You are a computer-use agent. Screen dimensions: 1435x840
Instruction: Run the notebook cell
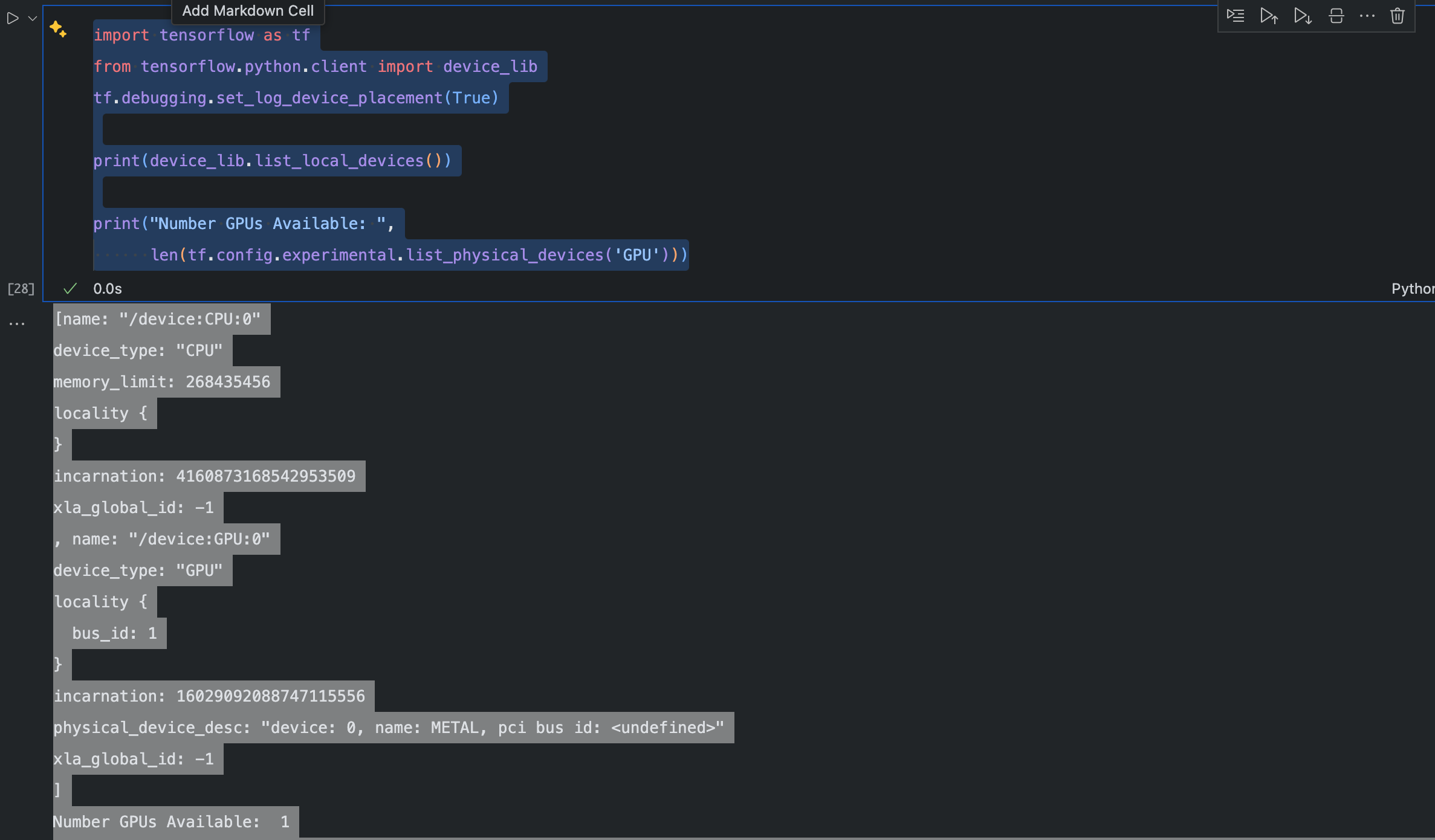(12, 19)
